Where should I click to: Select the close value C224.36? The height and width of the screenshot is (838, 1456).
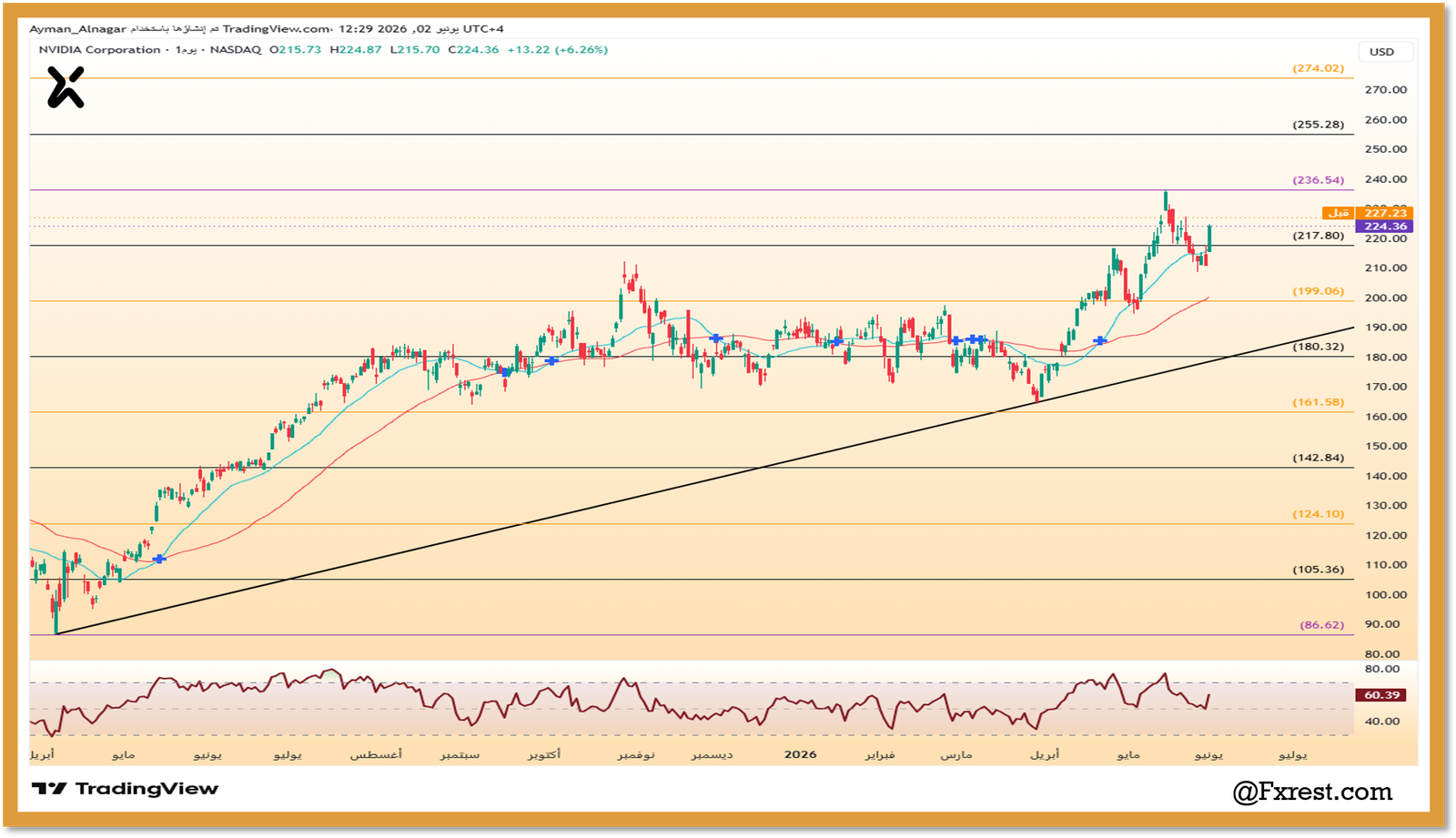tap(474, 50)
